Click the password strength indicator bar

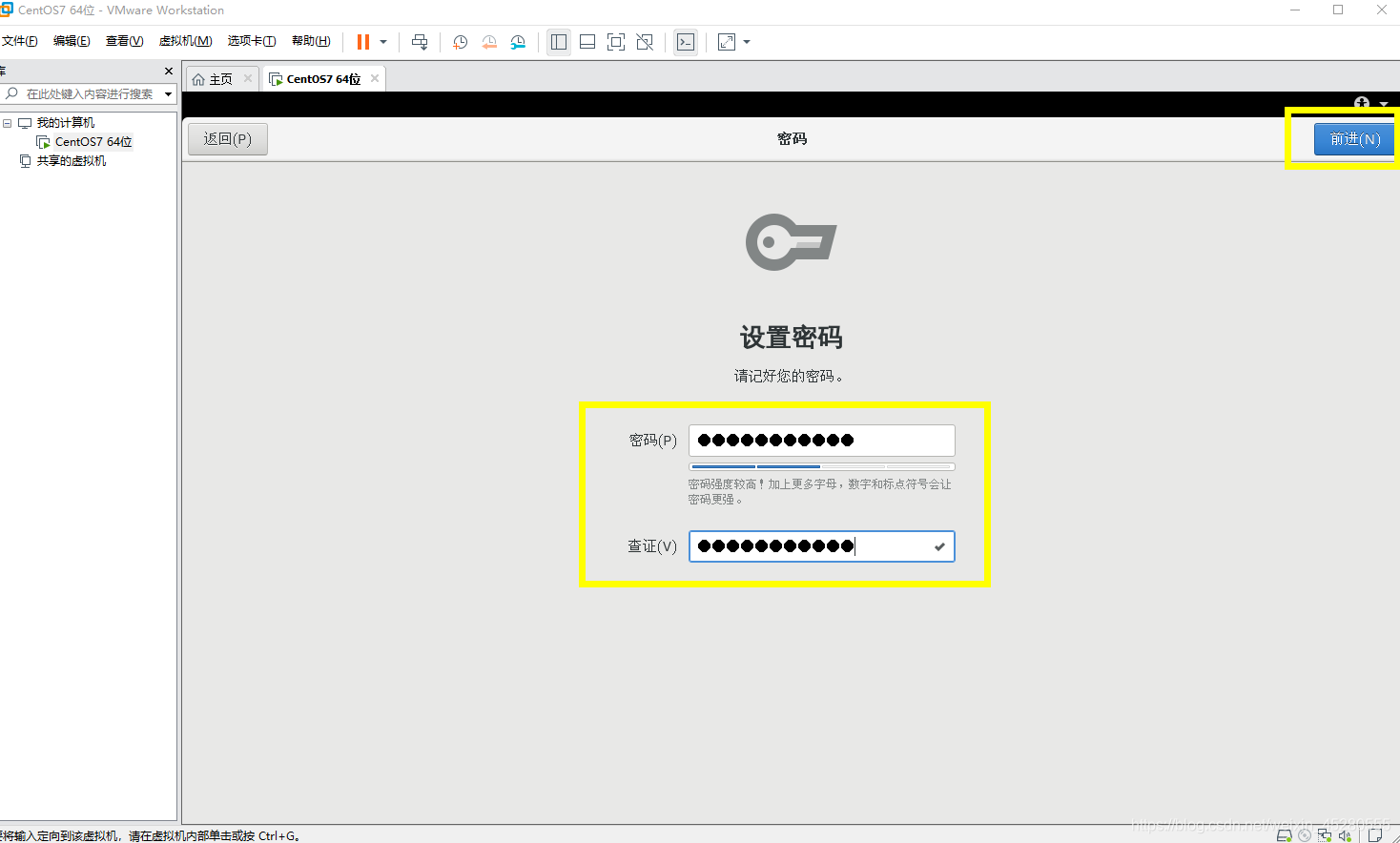click(x=822, y=466)
